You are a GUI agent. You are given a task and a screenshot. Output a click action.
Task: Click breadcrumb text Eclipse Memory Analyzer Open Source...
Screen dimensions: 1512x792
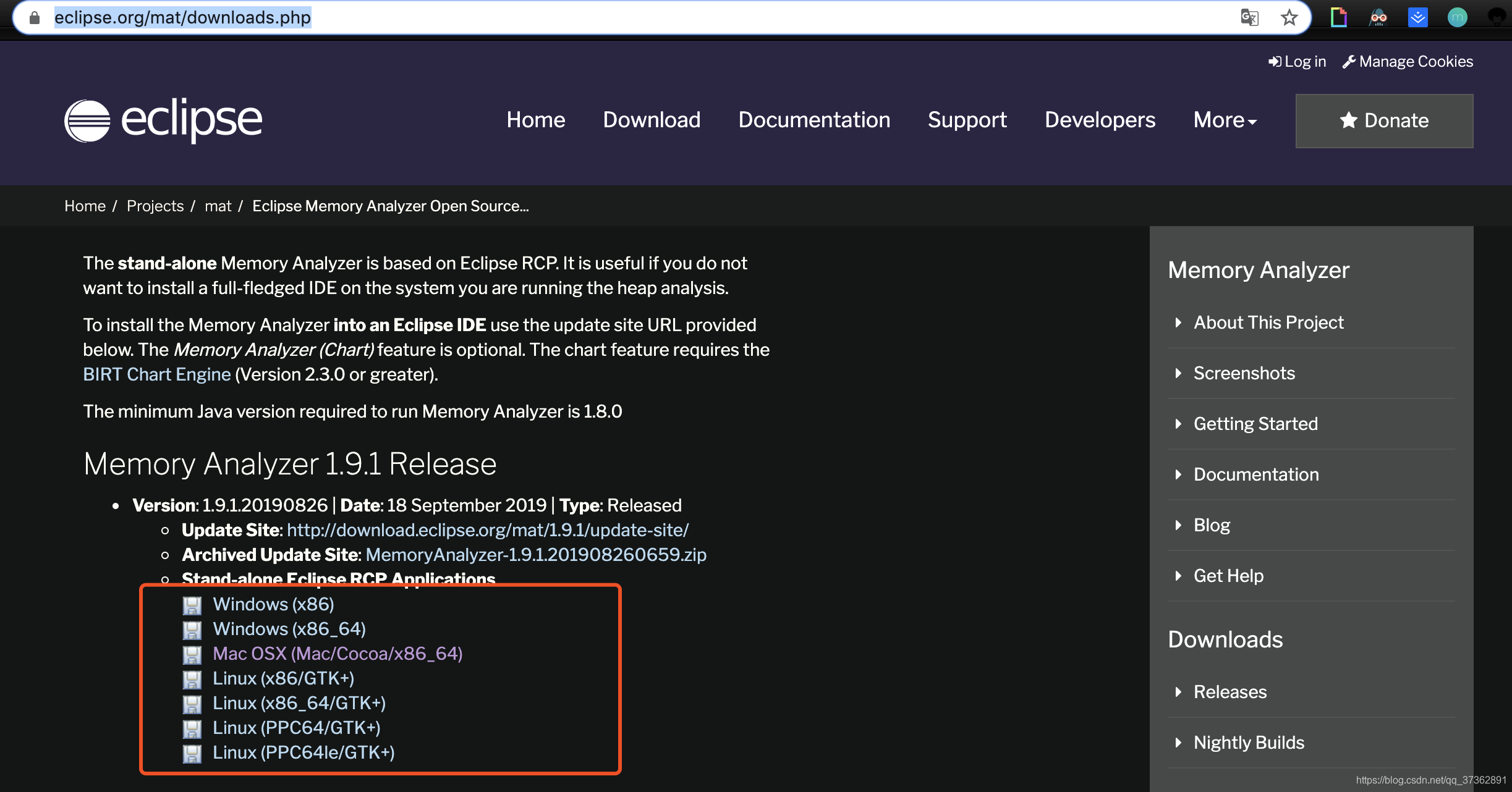[391, 206]
